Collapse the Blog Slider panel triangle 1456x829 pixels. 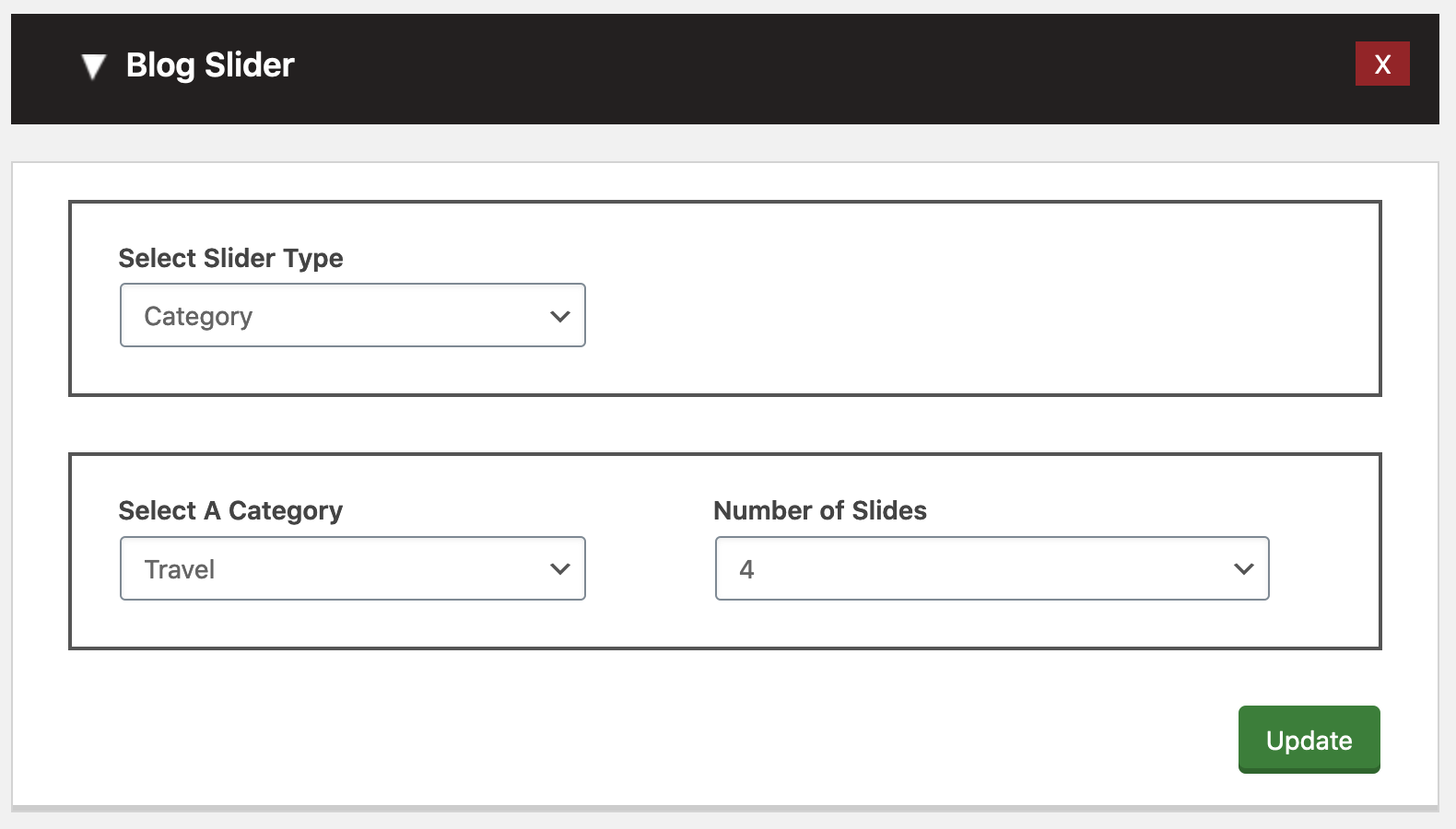93,66
